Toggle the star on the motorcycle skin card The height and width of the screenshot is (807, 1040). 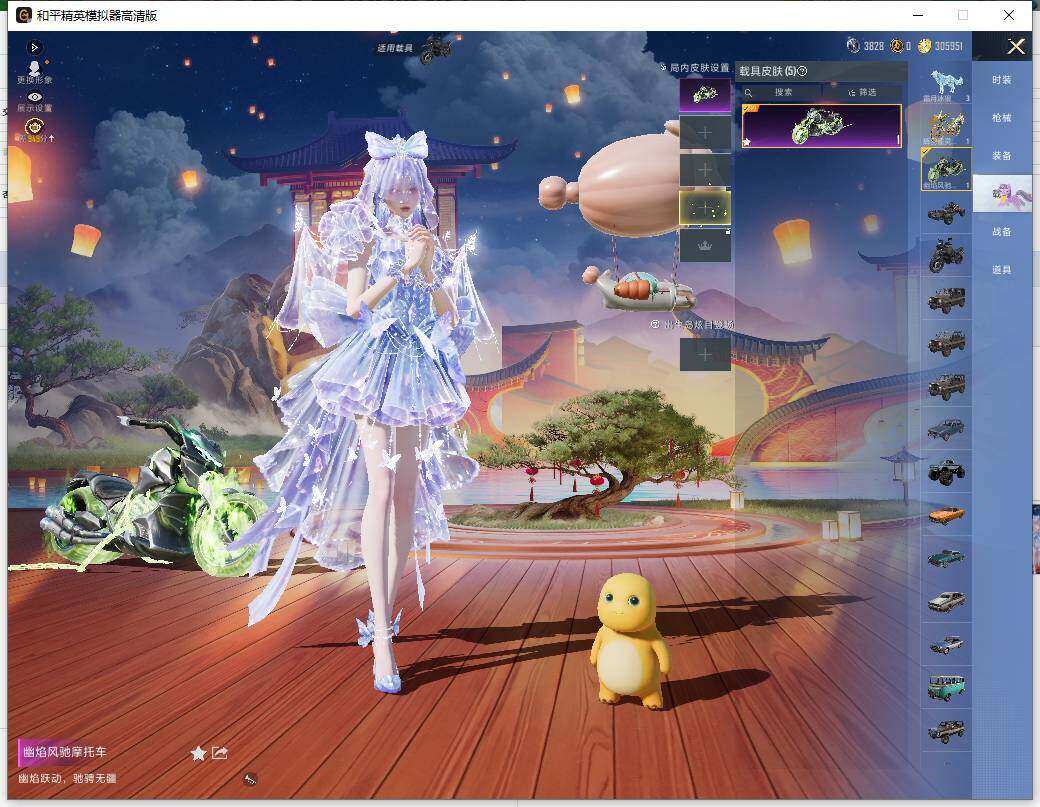[748, 141]
